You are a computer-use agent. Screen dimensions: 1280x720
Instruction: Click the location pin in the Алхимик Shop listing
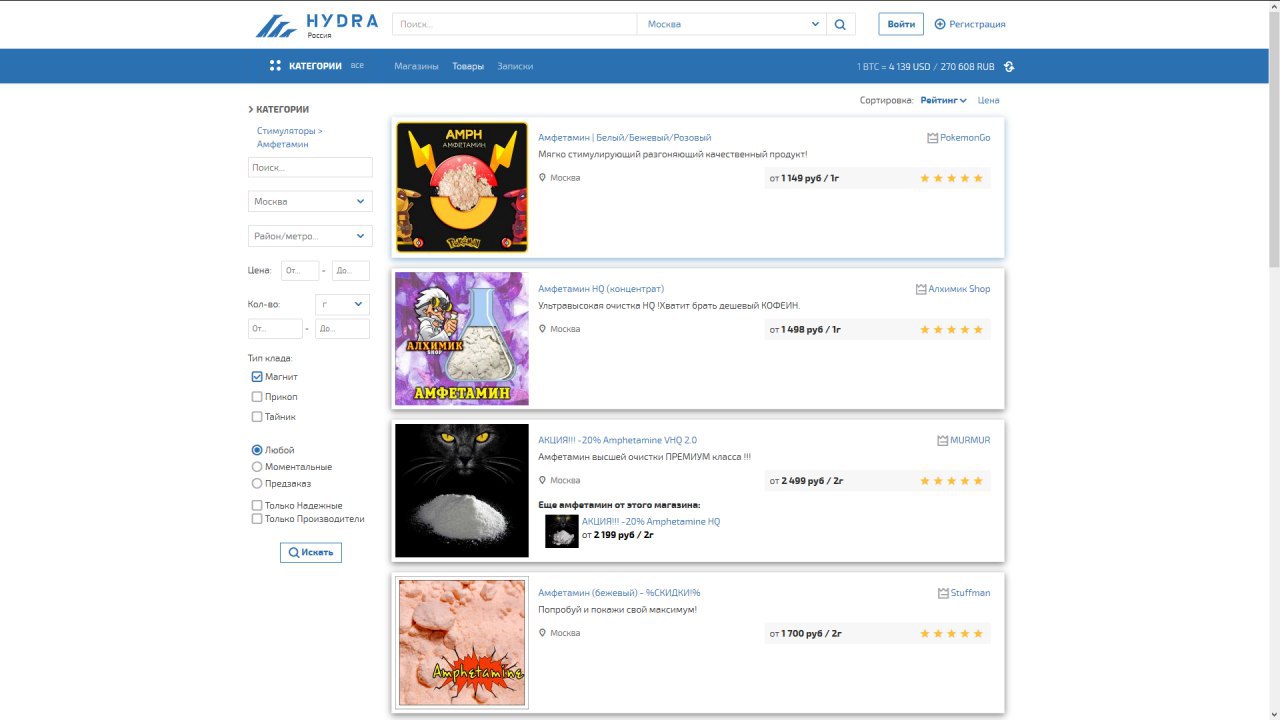click(x=543, y=329)
